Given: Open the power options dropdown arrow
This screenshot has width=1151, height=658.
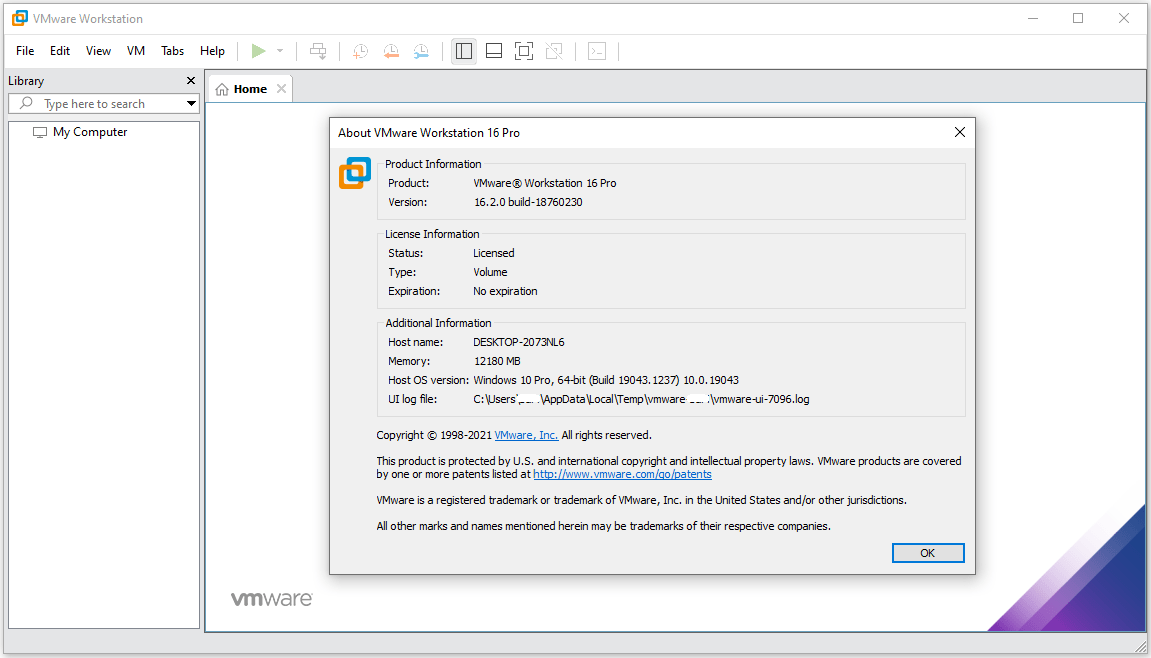Looking at the screenshot, I should [x=280, y=51].
